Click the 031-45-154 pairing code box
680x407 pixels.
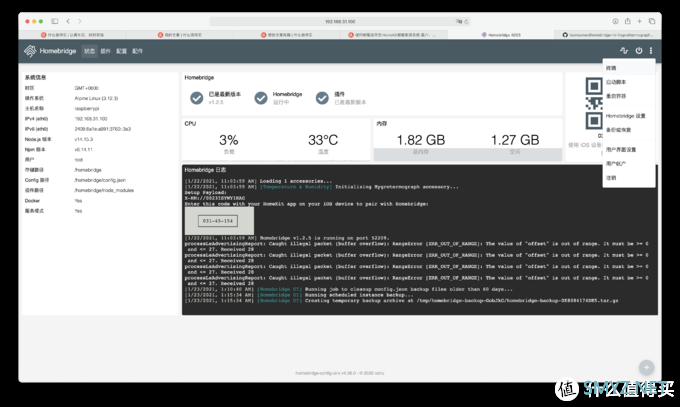(x=218, y=221)
